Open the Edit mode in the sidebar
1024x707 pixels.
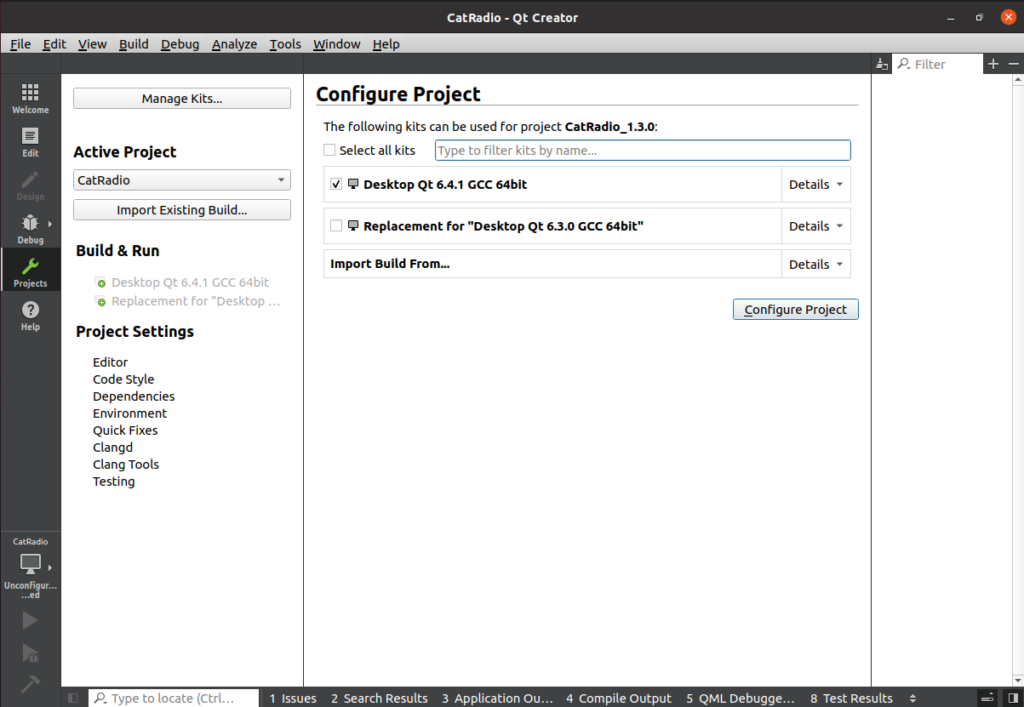click(x=30, y=142)
